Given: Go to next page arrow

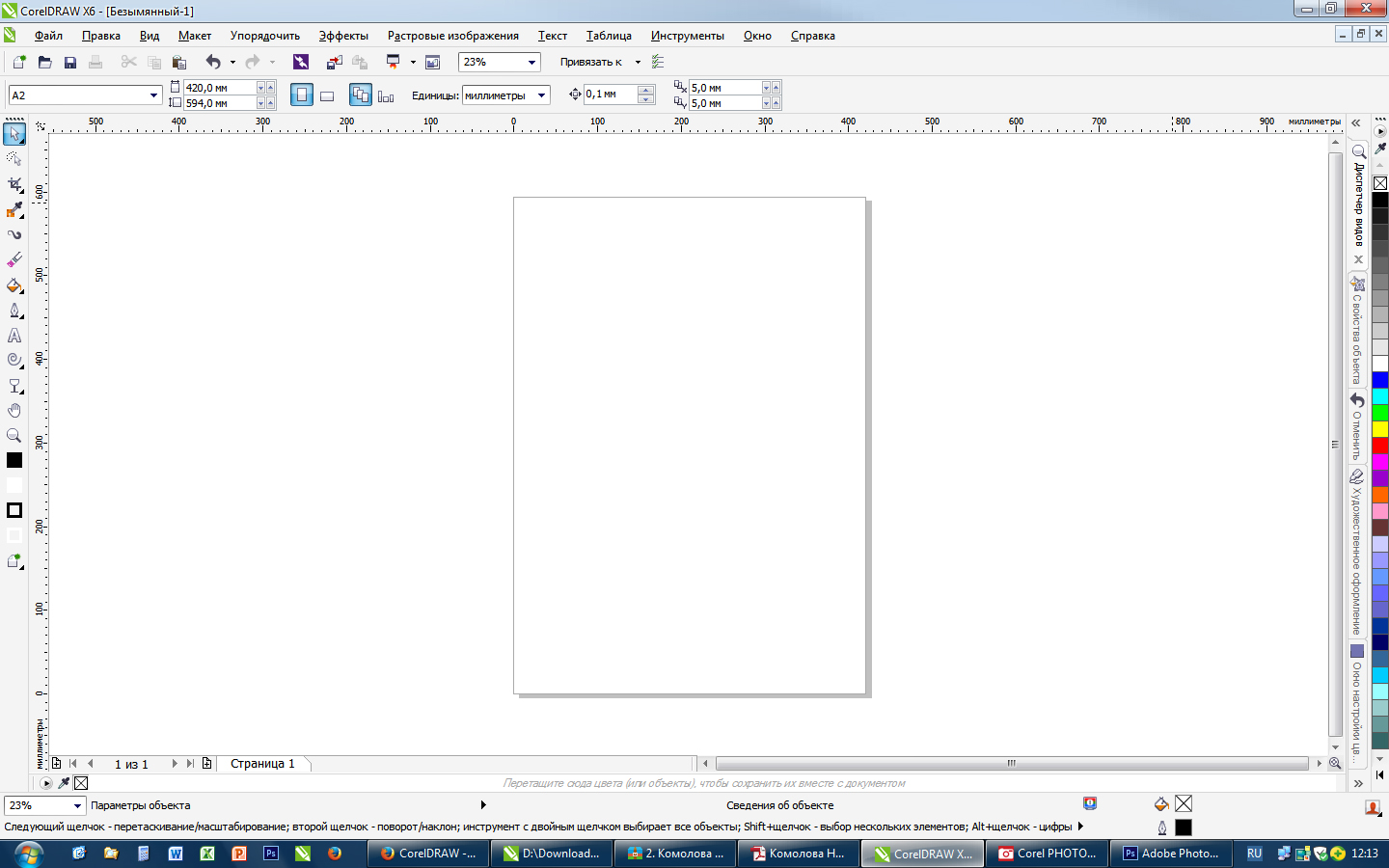Looking at the screenshot, I should pos(175,763).
